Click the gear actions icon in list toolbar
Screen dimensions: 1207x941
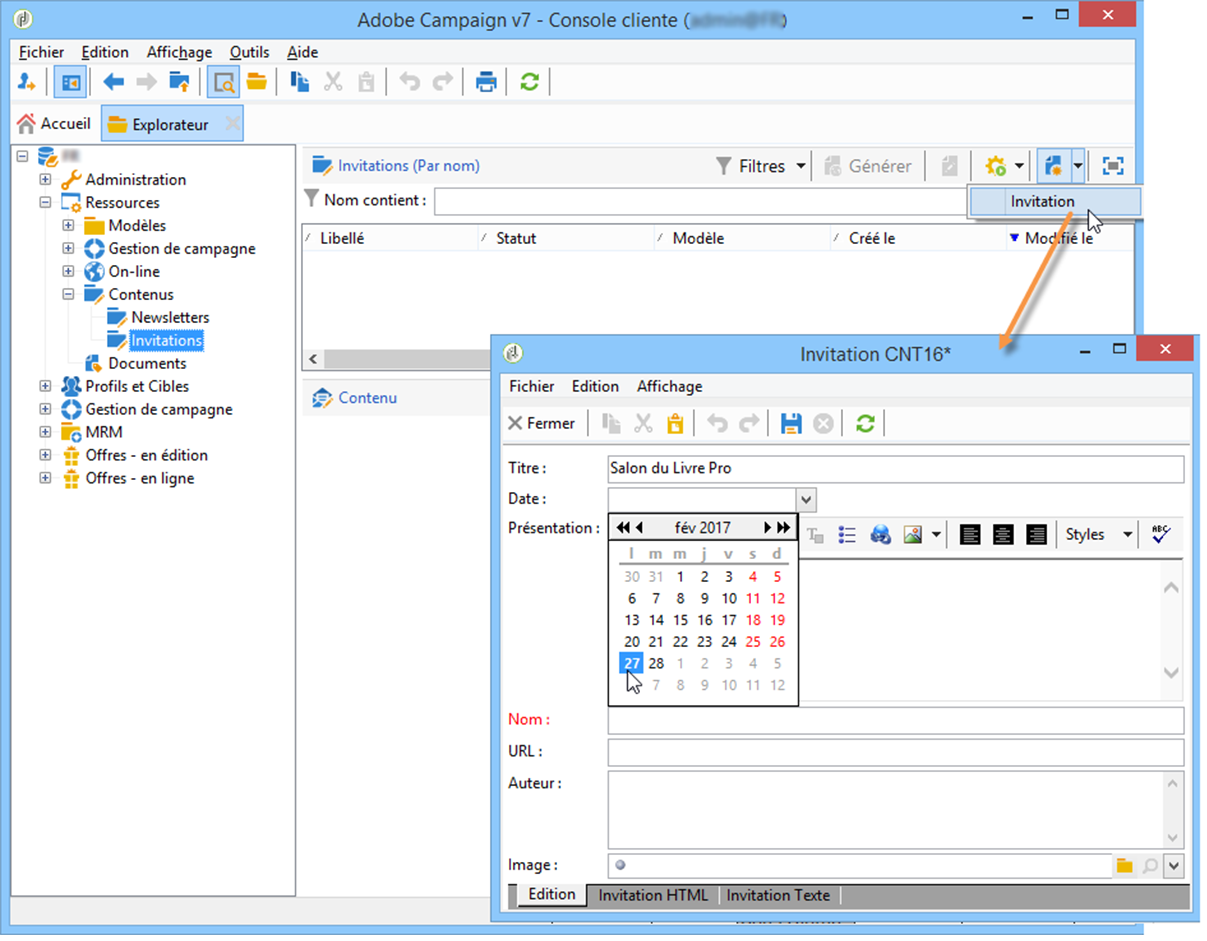click(x=995, y=166)
